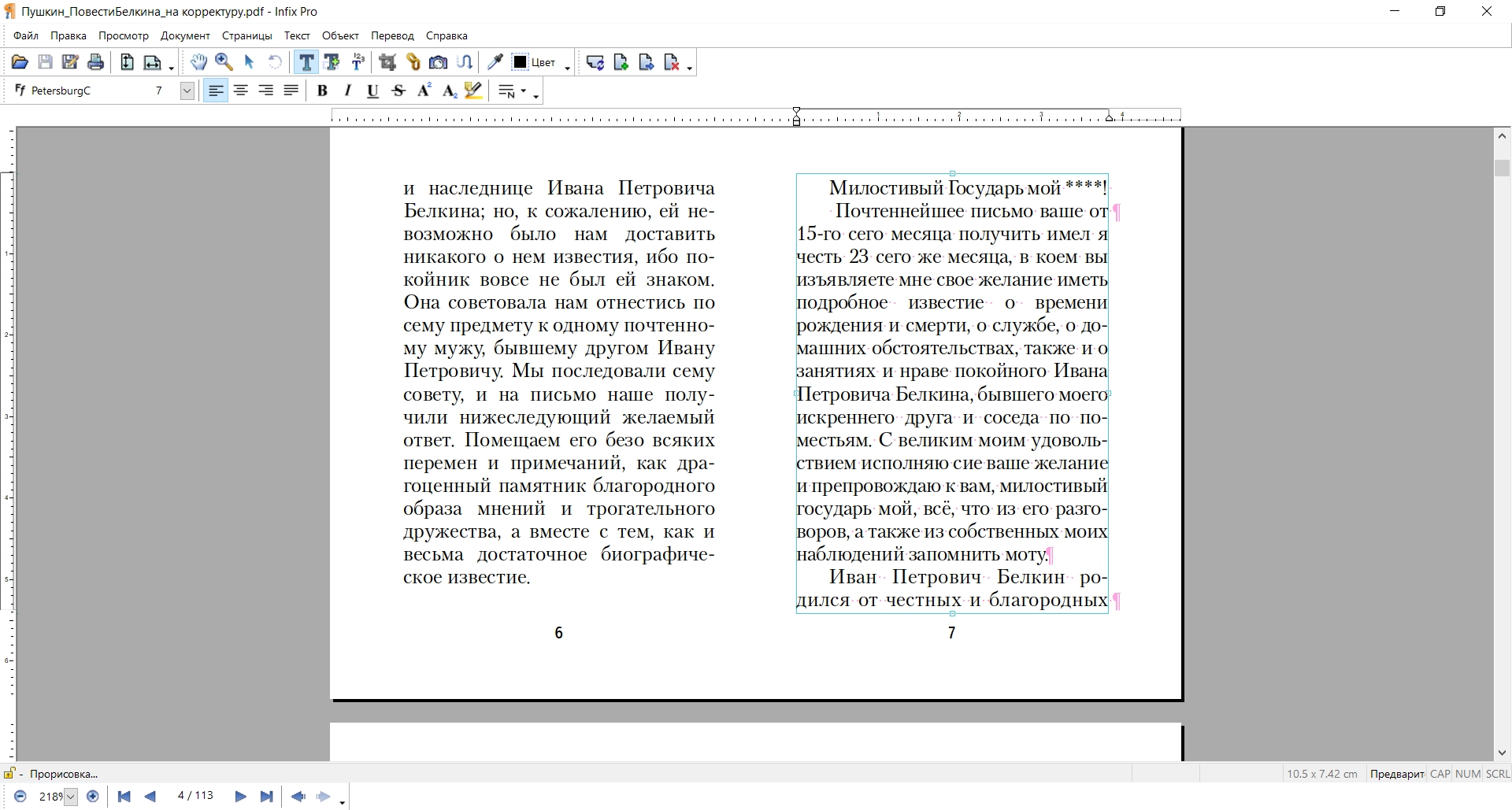Toggle Underline formatting
The height and width of the screenshot is (810, 1512).
pyautogui.click(x=373, y=91)
